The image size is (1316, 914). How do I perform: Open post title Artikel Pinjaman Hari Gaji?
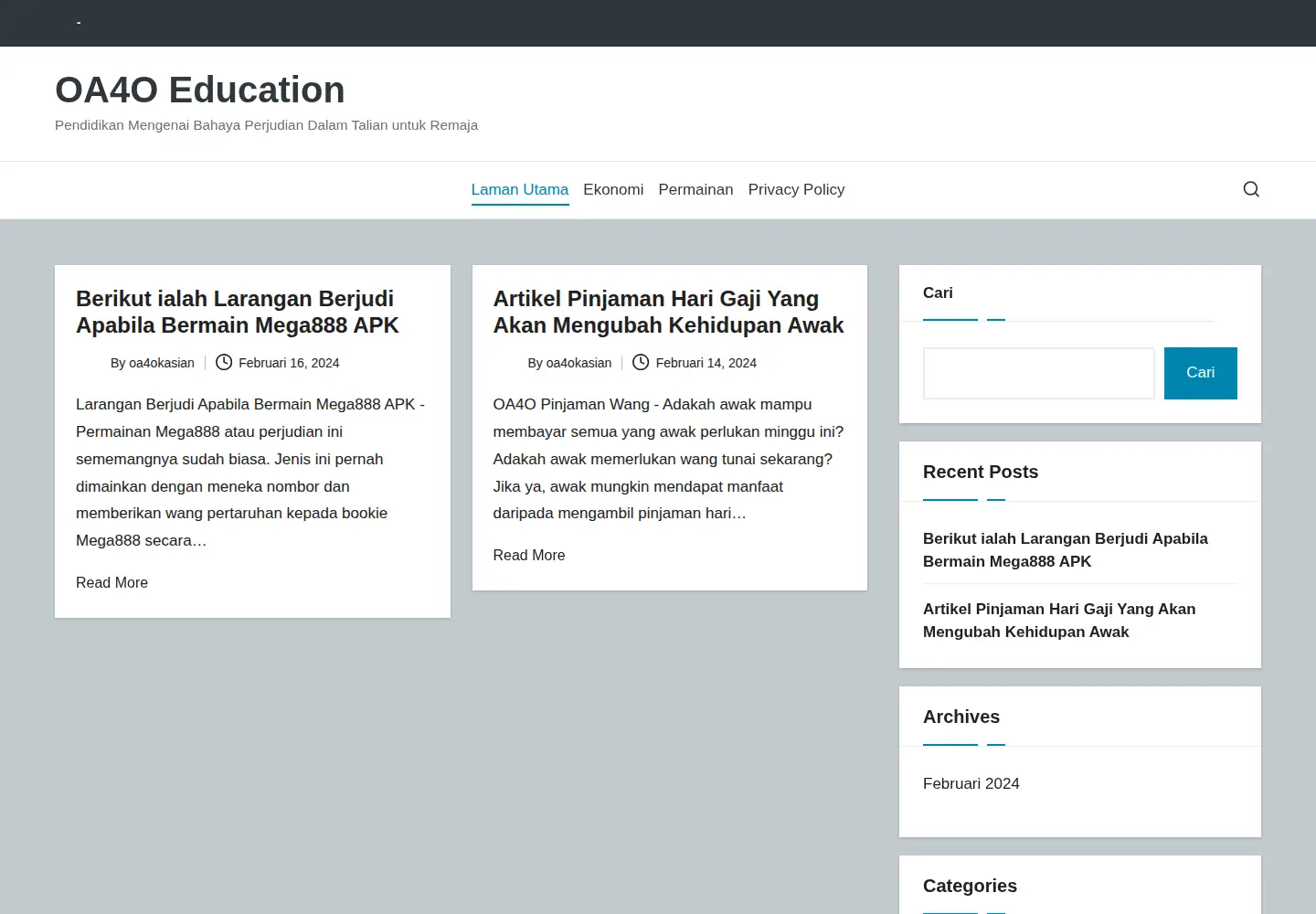point(668,312)
